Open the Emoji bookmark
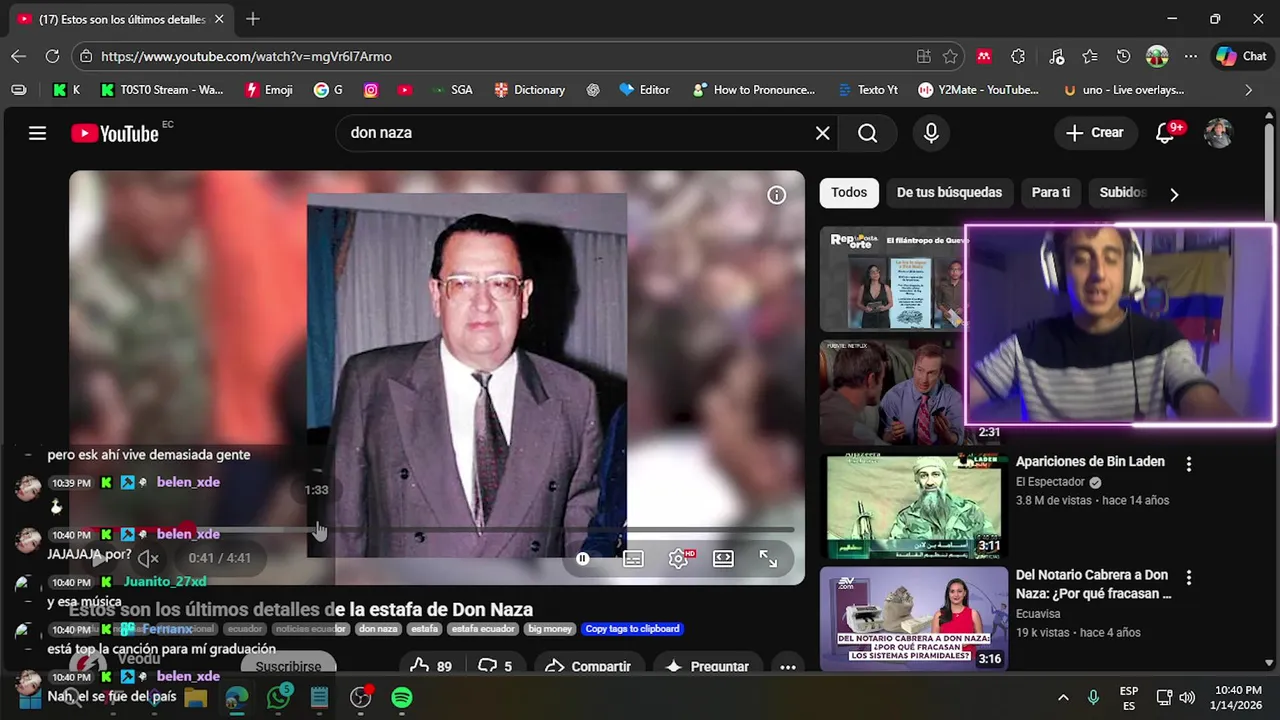Screen dimensions: 1280x720 269,90
